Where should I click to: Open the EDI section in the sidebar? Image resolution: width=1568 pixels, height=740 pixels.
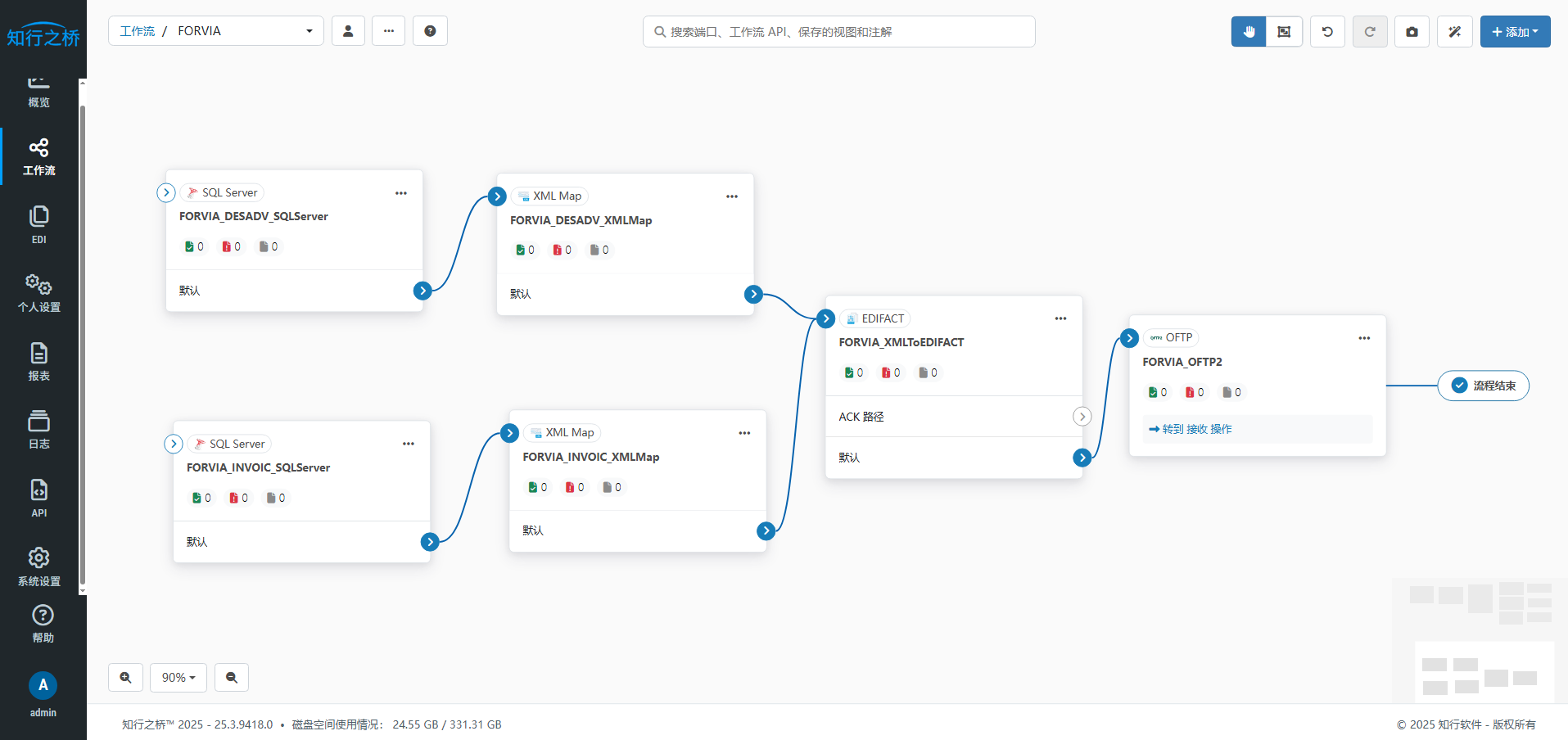[38, 225]
